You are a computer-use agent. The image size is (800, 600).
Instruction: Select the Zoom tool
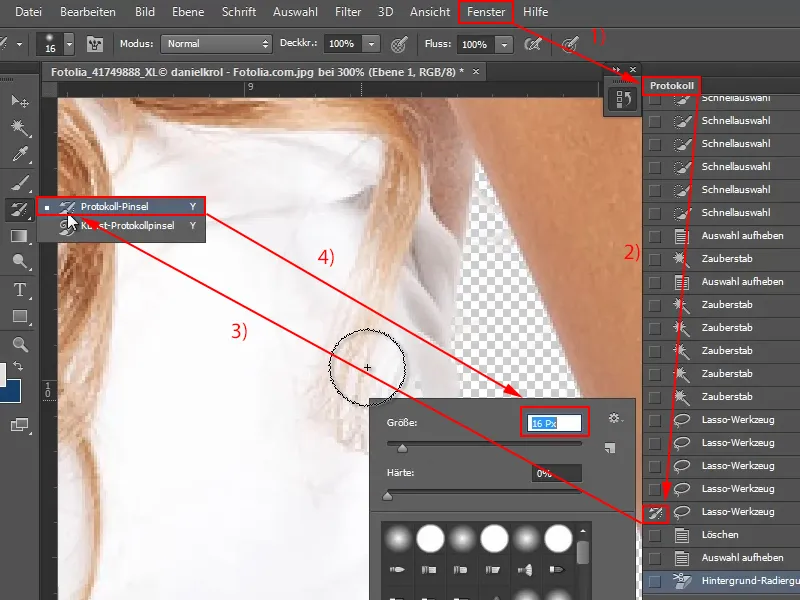coord(19,345)
